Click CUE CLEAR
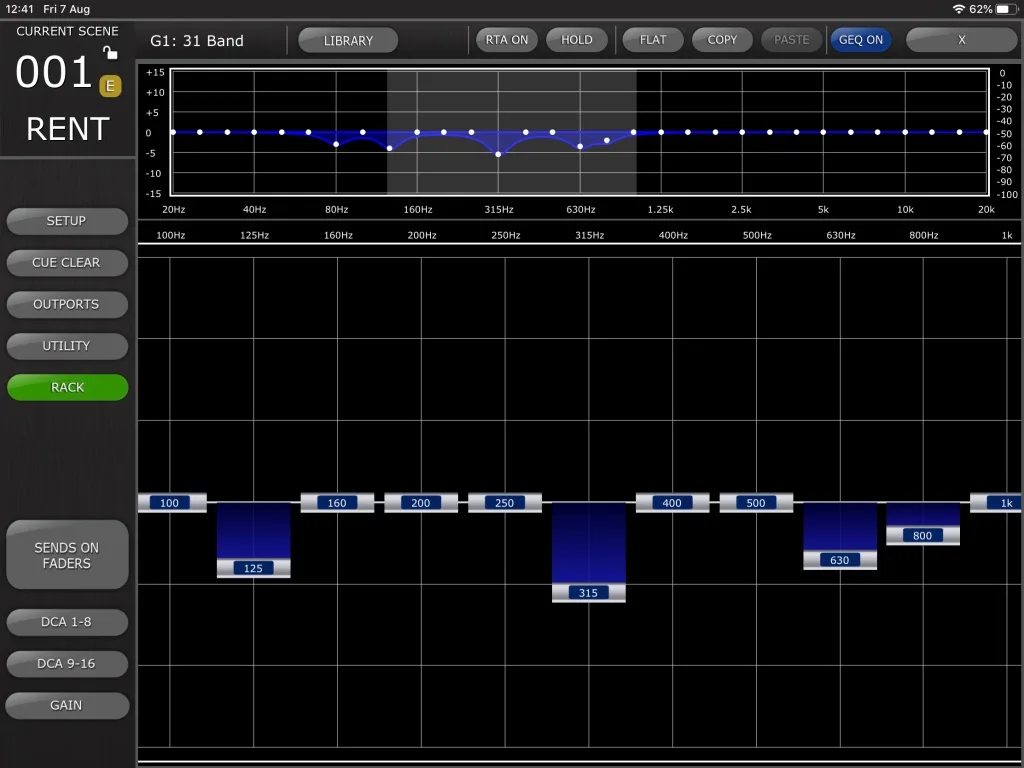 pyautogui.click(x=67, y=263)
